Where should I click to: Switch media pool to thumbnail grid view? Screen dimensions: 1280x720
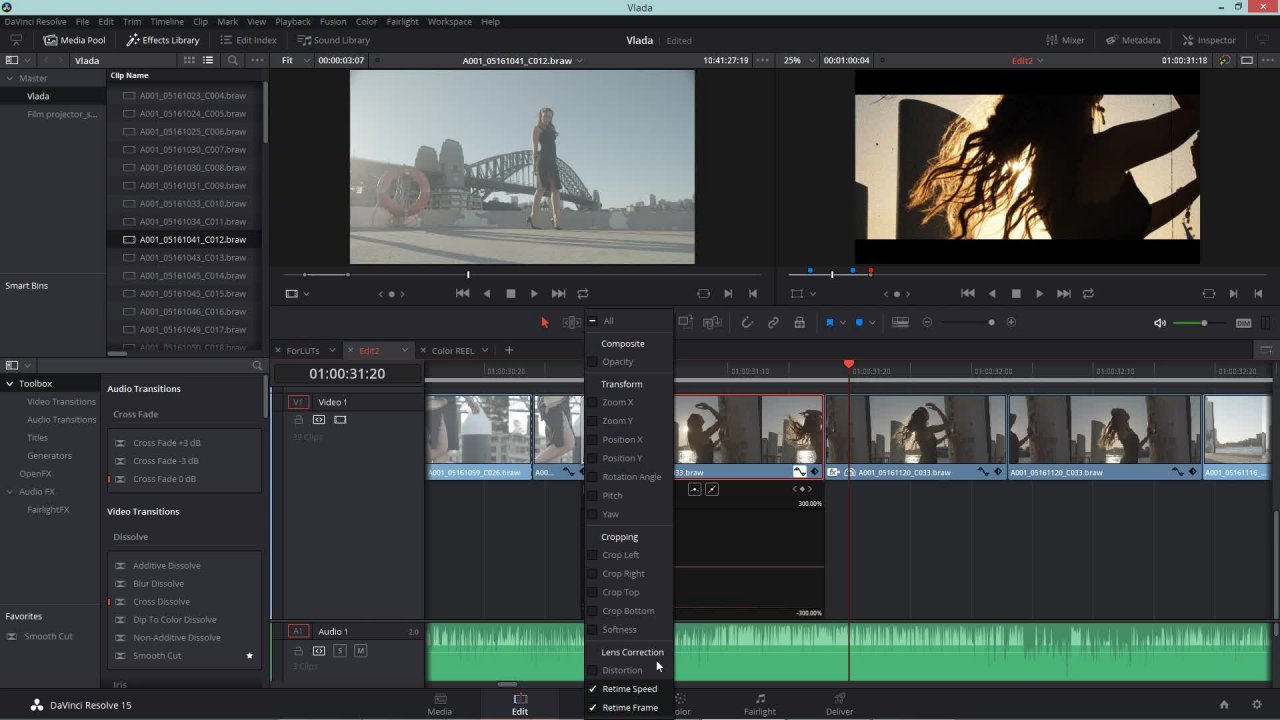[189, 60]
